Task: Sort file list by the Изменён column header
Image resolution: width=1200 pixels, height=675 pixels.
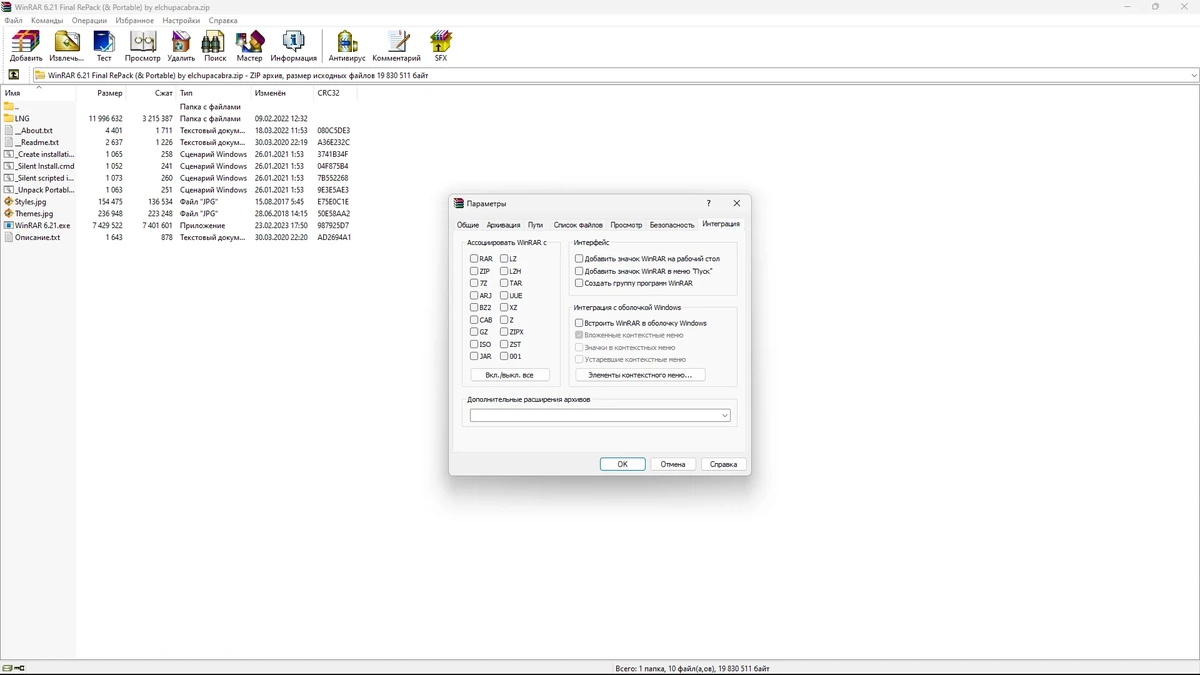Action: pyautogui.click(x=282, y=93)
